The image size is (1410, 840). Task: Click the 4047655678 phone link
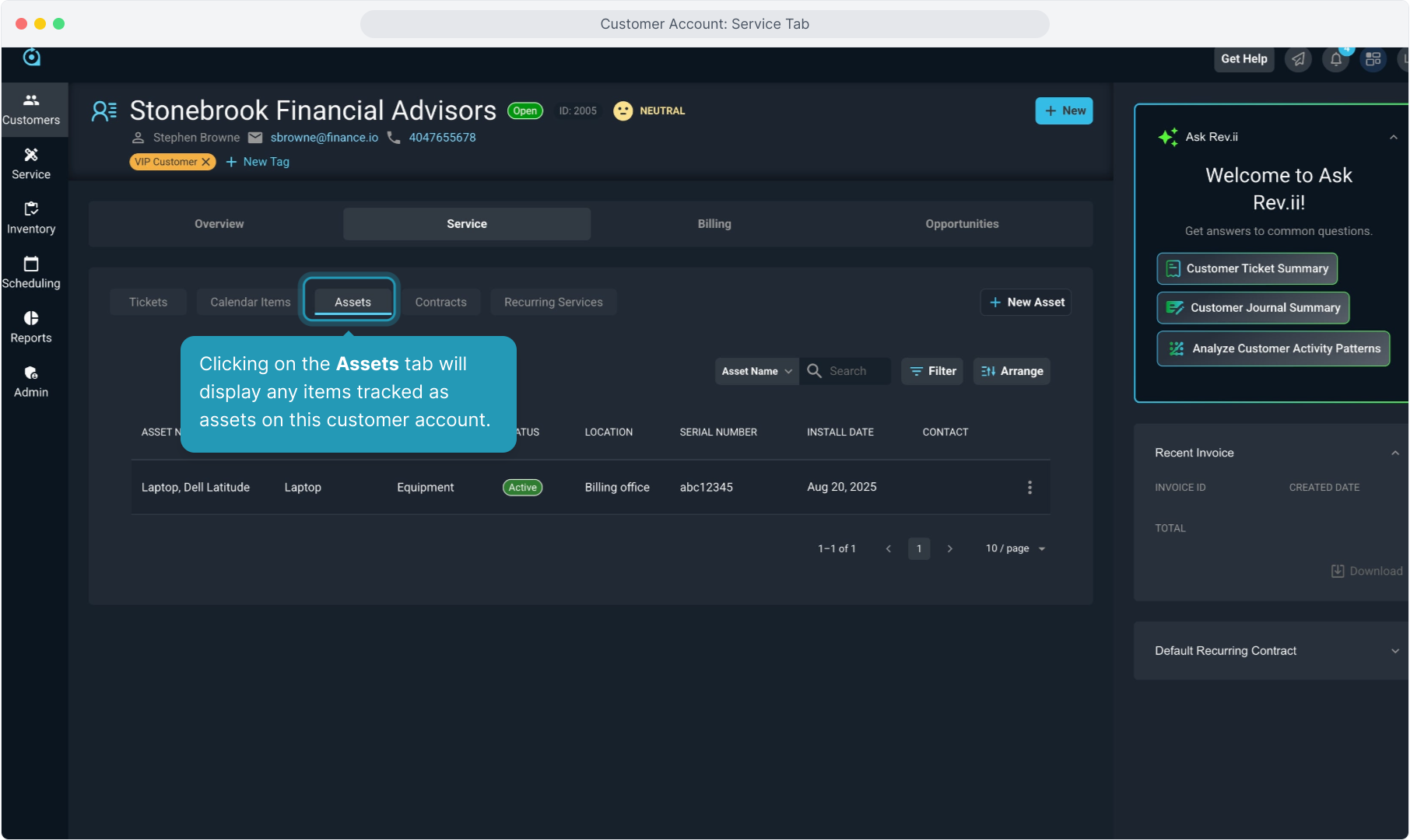pyautogui.click(x=442, y=138)
